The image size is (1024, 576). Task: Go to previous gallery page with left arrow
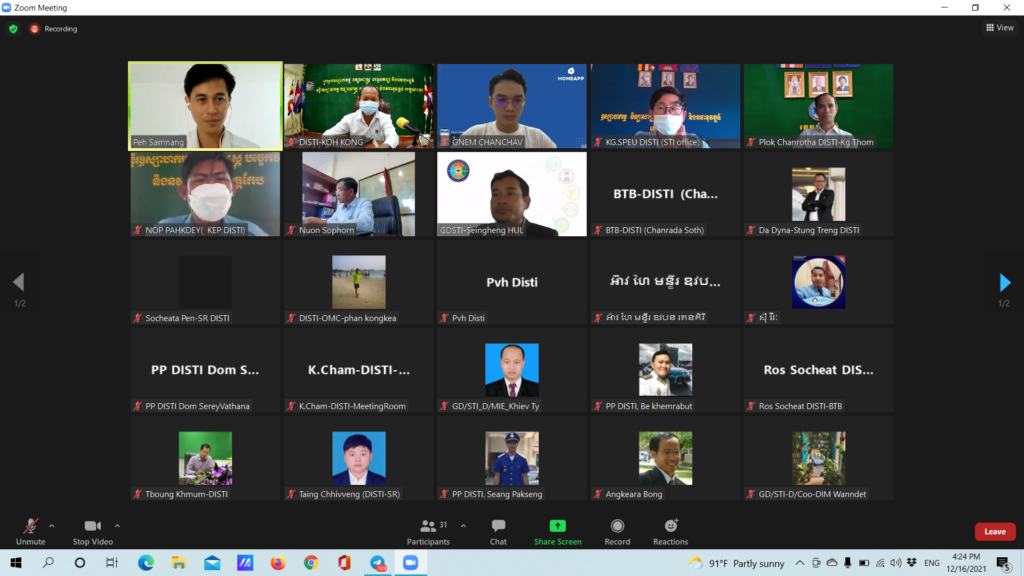(18, 283)
